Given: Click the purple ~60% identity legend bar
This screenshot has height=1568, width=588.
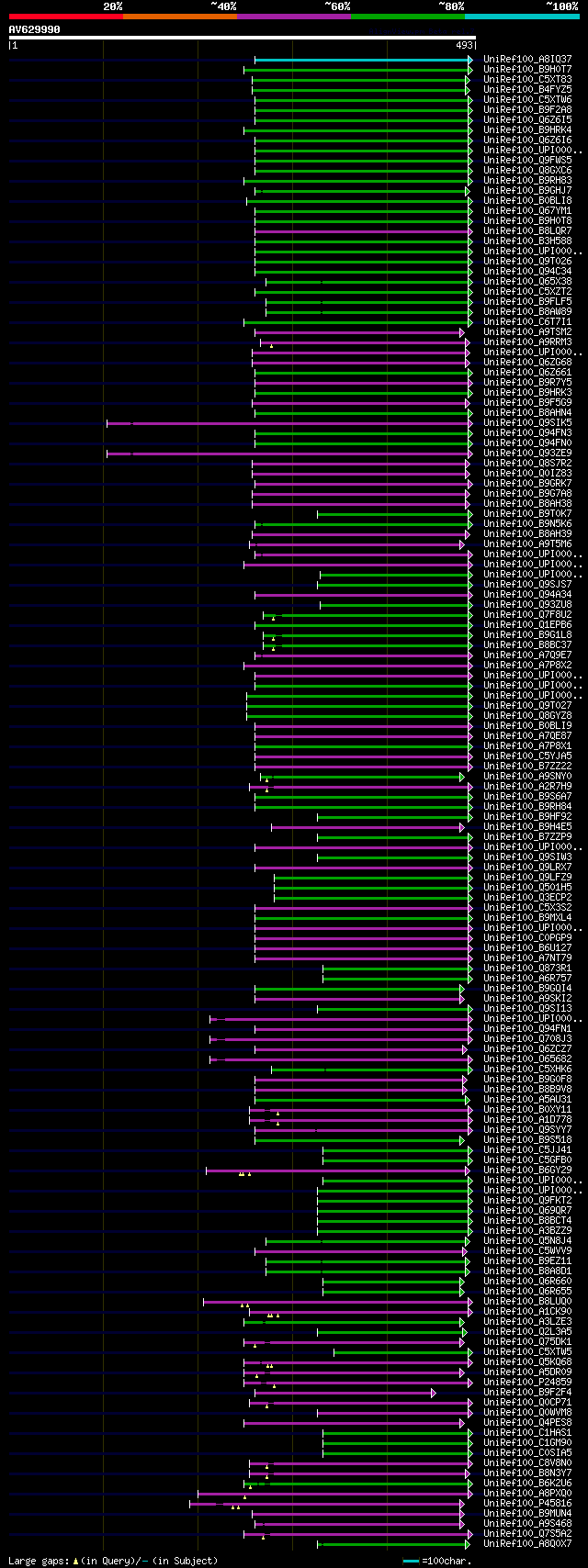Looking at the screenshot, I should (294, 17).
